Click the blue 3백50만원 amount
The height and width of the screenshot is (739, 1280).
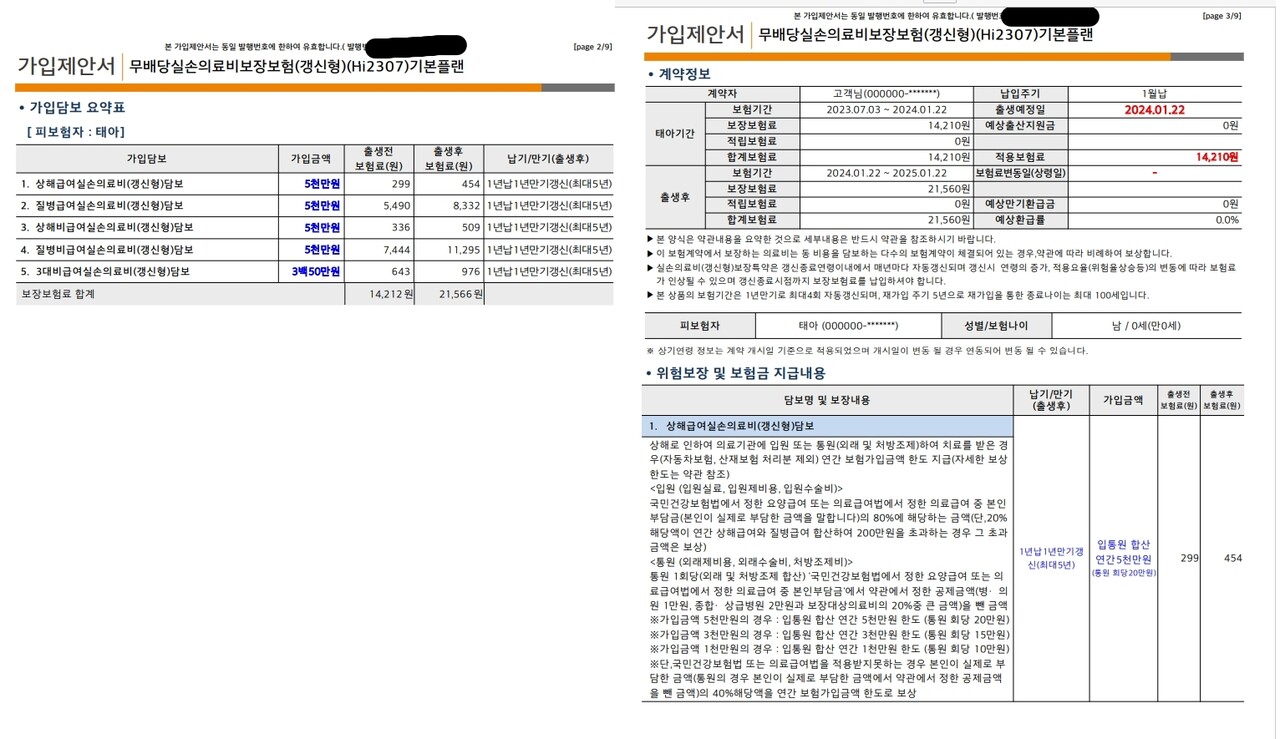tap(315, 271)
